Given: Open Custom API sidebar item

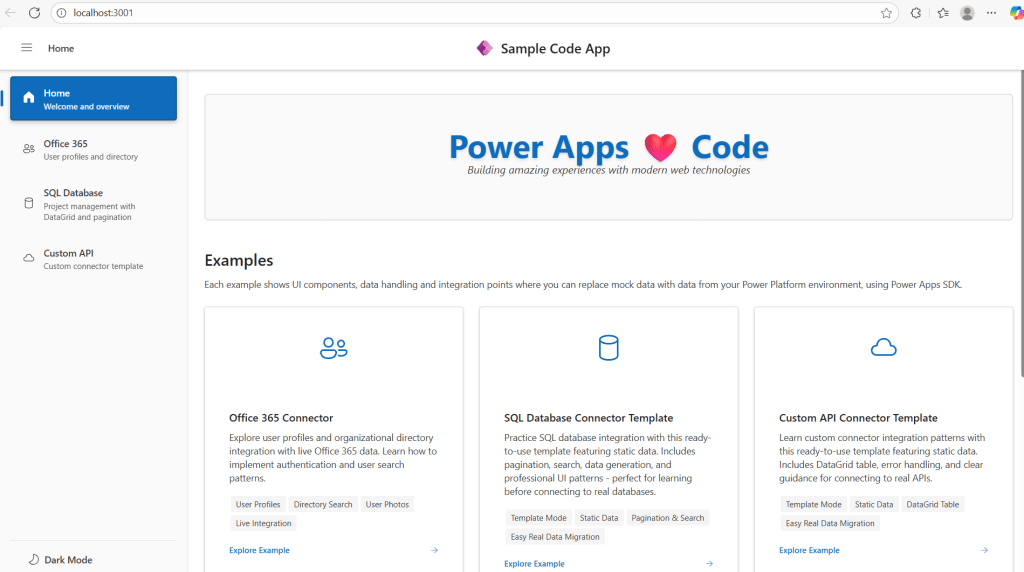Looking at the screenshot, I should pos(93,259).
